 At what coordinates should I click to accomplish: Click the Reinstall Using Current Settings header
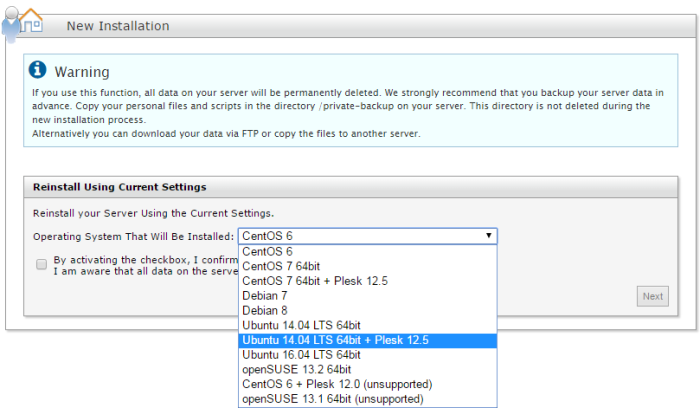120,187
